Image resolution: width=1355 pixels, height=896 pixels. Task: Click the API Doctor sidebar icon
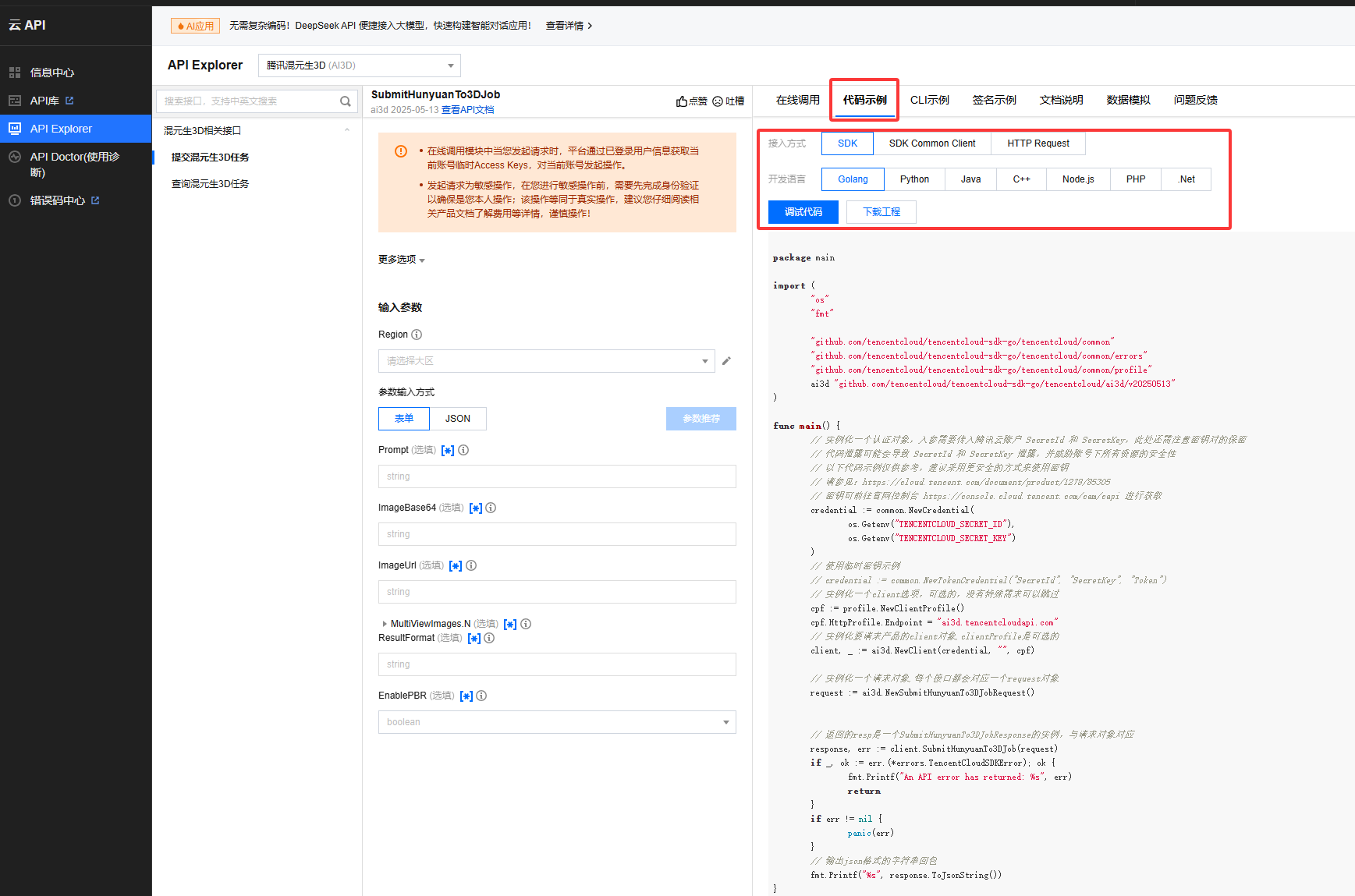(15, 157)
